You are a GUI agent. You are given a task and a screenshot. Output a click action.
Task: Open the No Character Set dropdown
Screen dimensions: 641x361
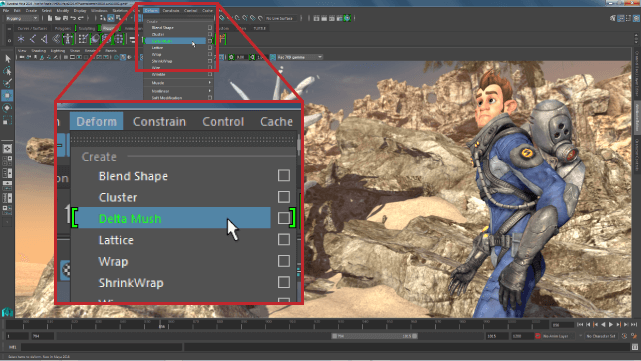point(601,336)
